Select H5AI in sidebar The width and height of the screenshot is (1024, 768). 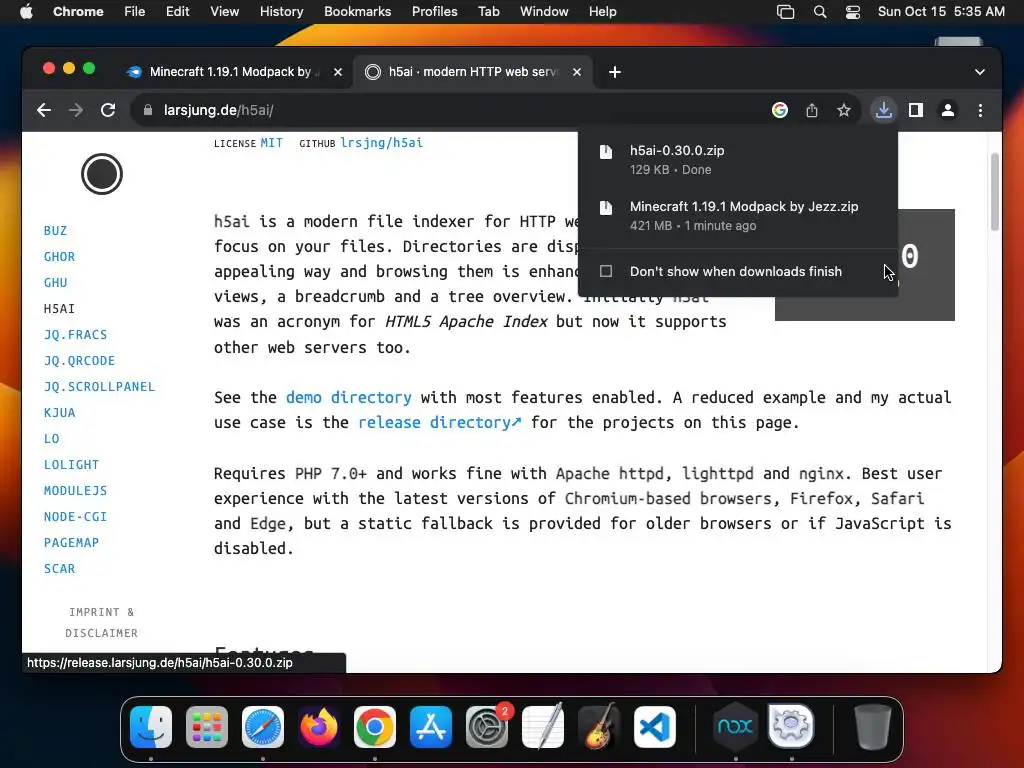(59, 308)
